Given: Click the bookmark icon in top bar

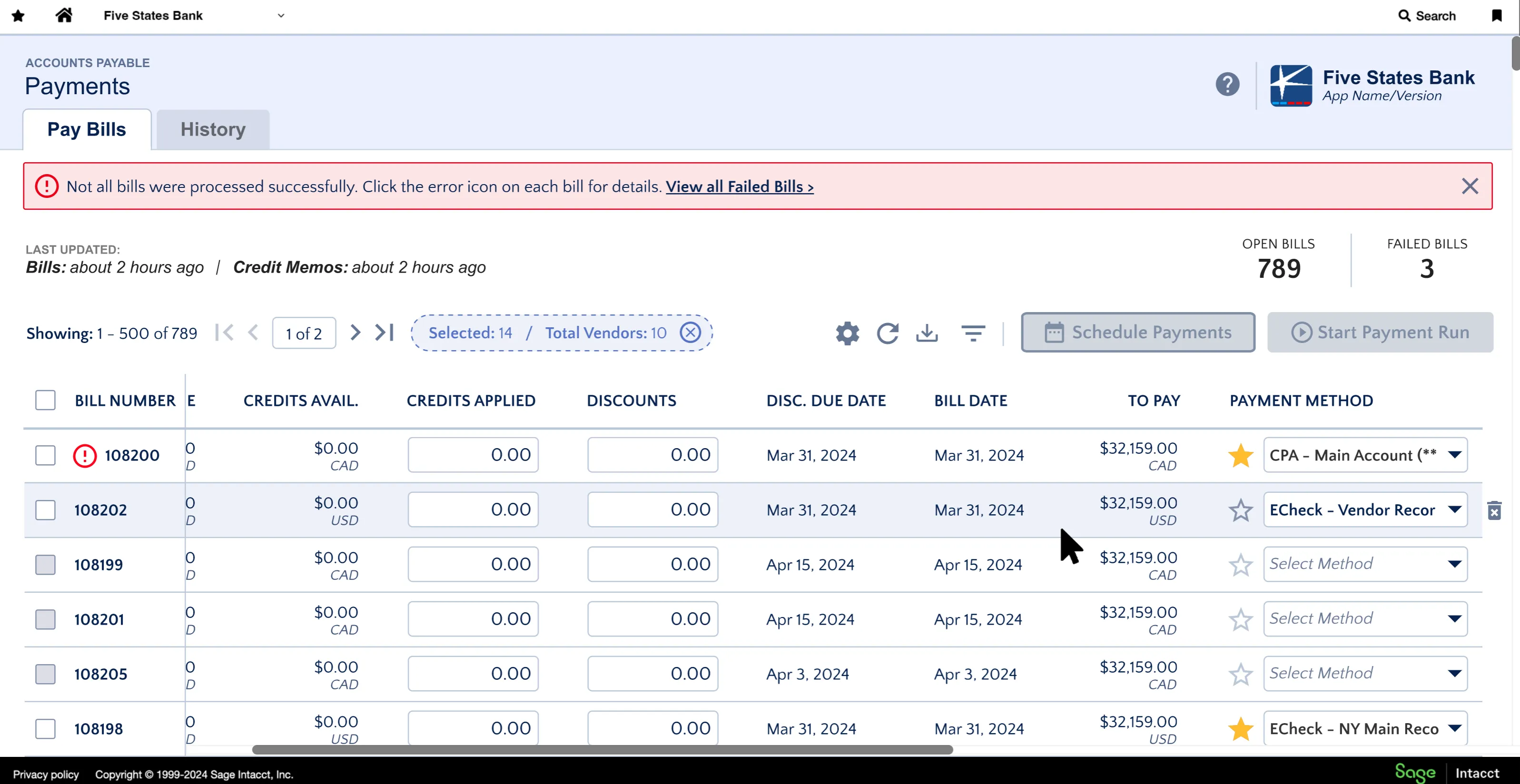Looking at the screenshot, I should [1497, 16].
